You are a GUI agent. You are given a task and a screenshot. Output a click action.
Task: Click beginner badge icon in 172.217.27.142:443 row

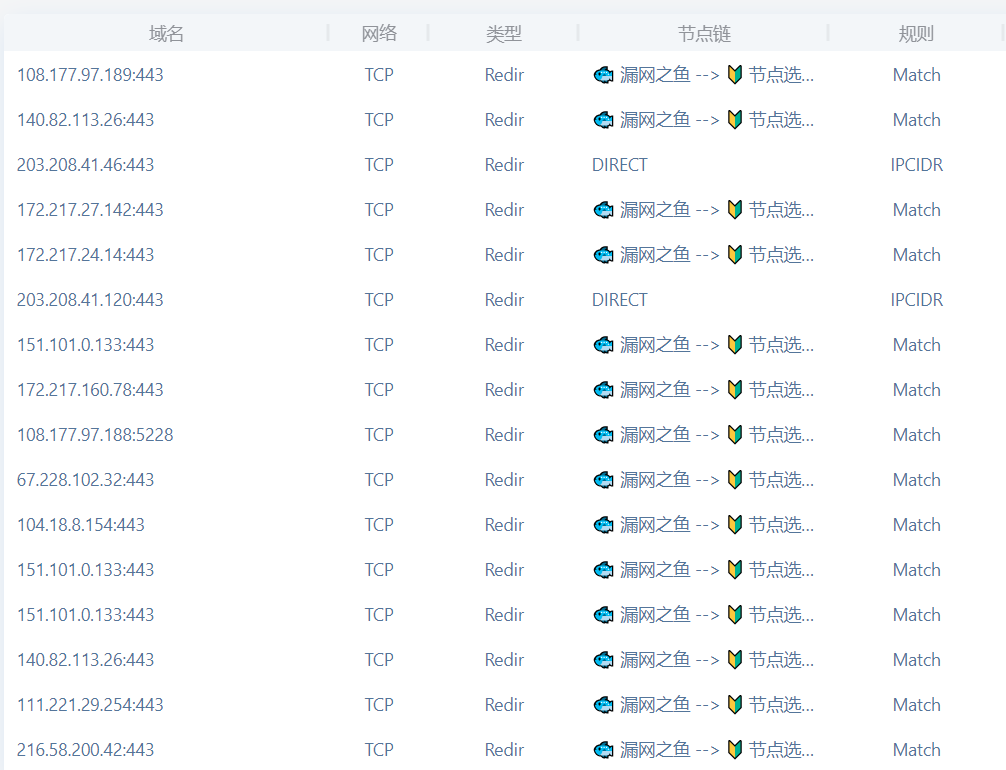point(735,210)
